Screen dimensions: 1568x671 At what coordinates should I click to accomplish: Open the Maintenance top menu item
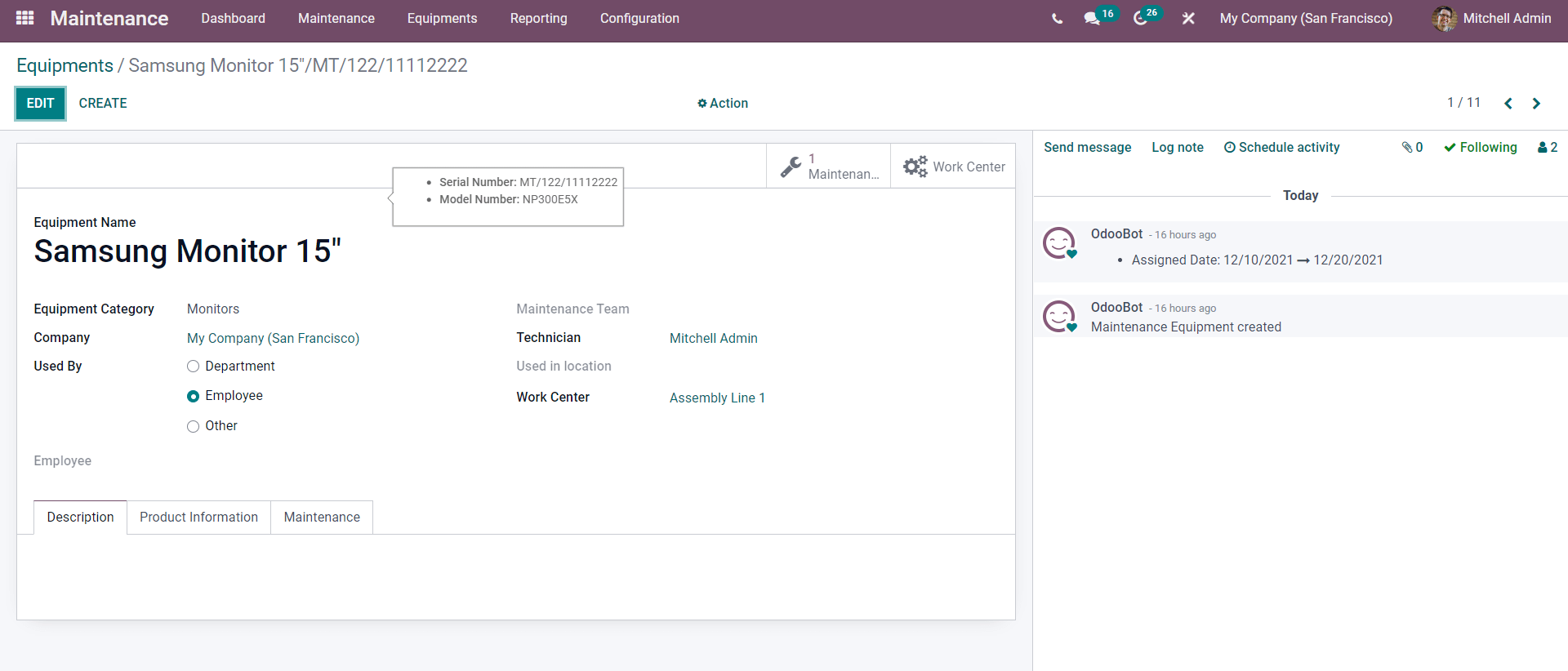click(336, 18)
